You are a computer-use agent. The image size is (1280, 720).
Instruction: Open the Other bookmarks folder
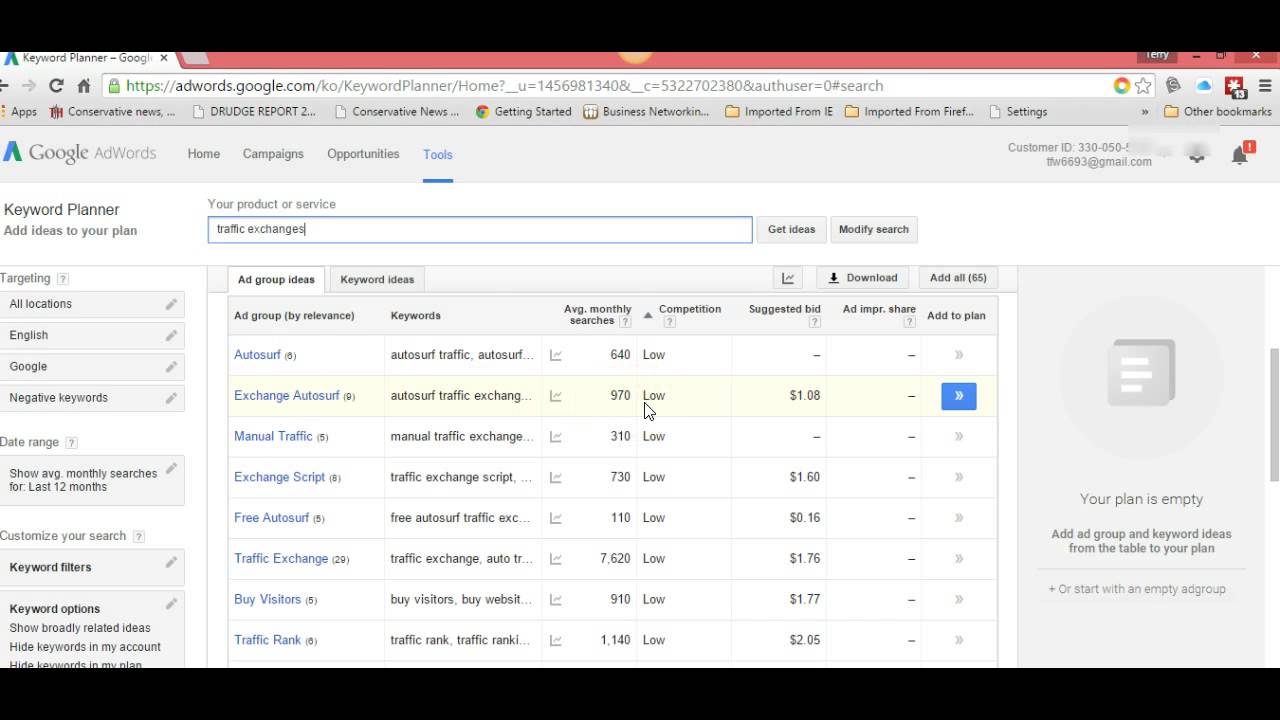(1218, 112)
